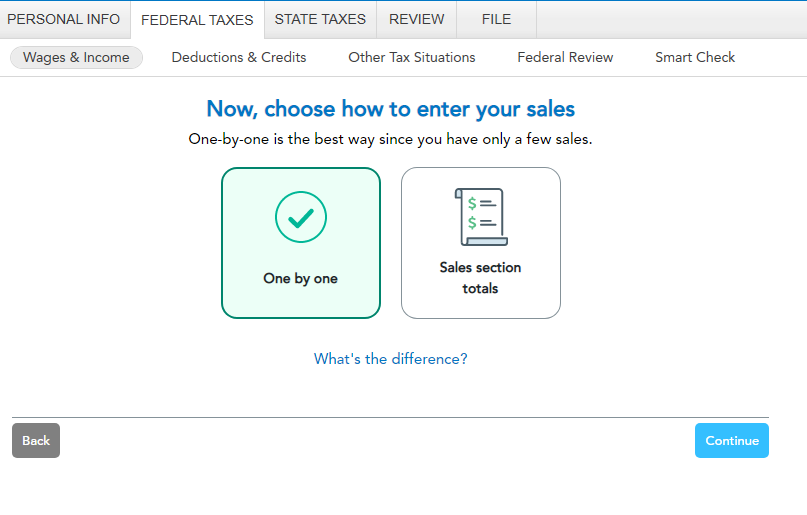
Task: Go to Other Tax Situations
Action: click(x=412, y=58)
